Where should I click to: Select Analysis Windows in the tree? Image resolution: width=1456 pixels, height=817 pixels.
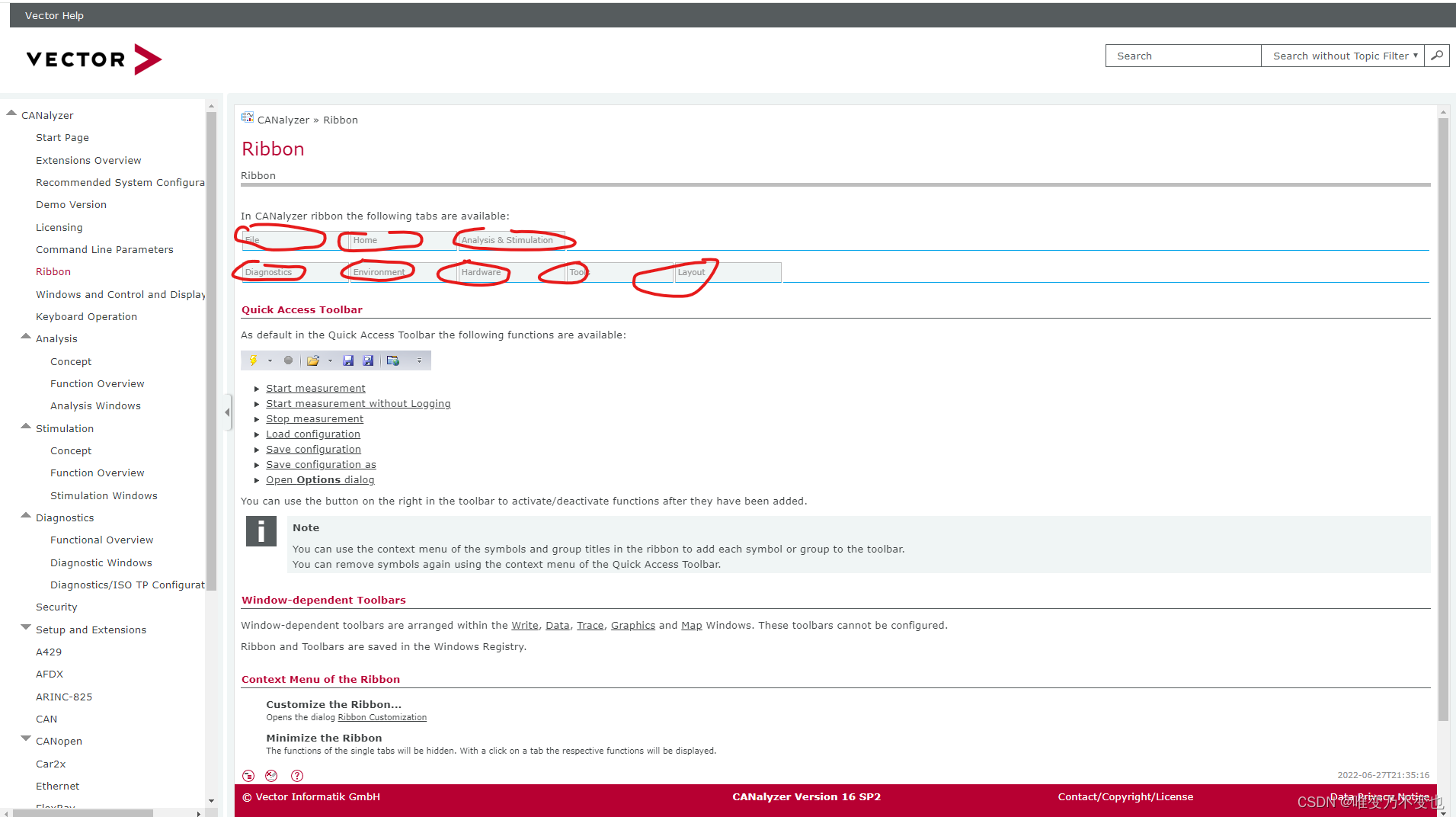[95, 406]
